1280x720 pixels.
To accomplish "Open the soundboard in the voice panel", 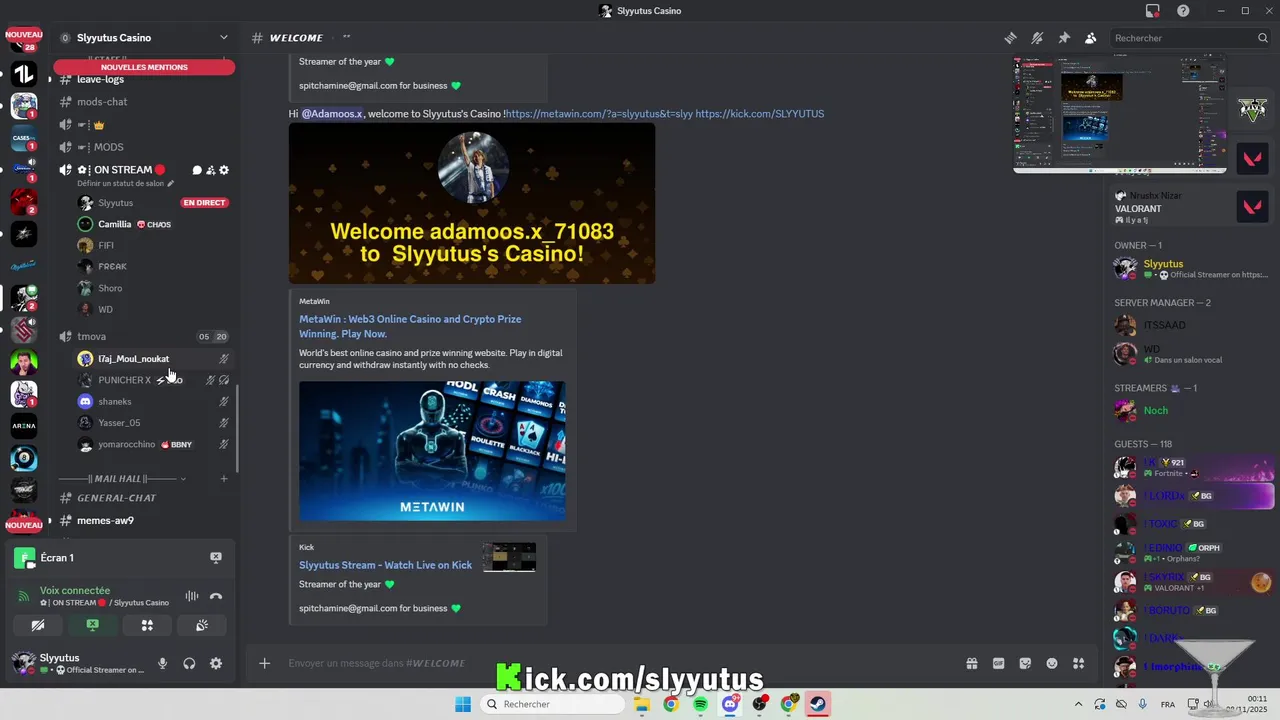I will pyautogui.click(x=201, y=625).
